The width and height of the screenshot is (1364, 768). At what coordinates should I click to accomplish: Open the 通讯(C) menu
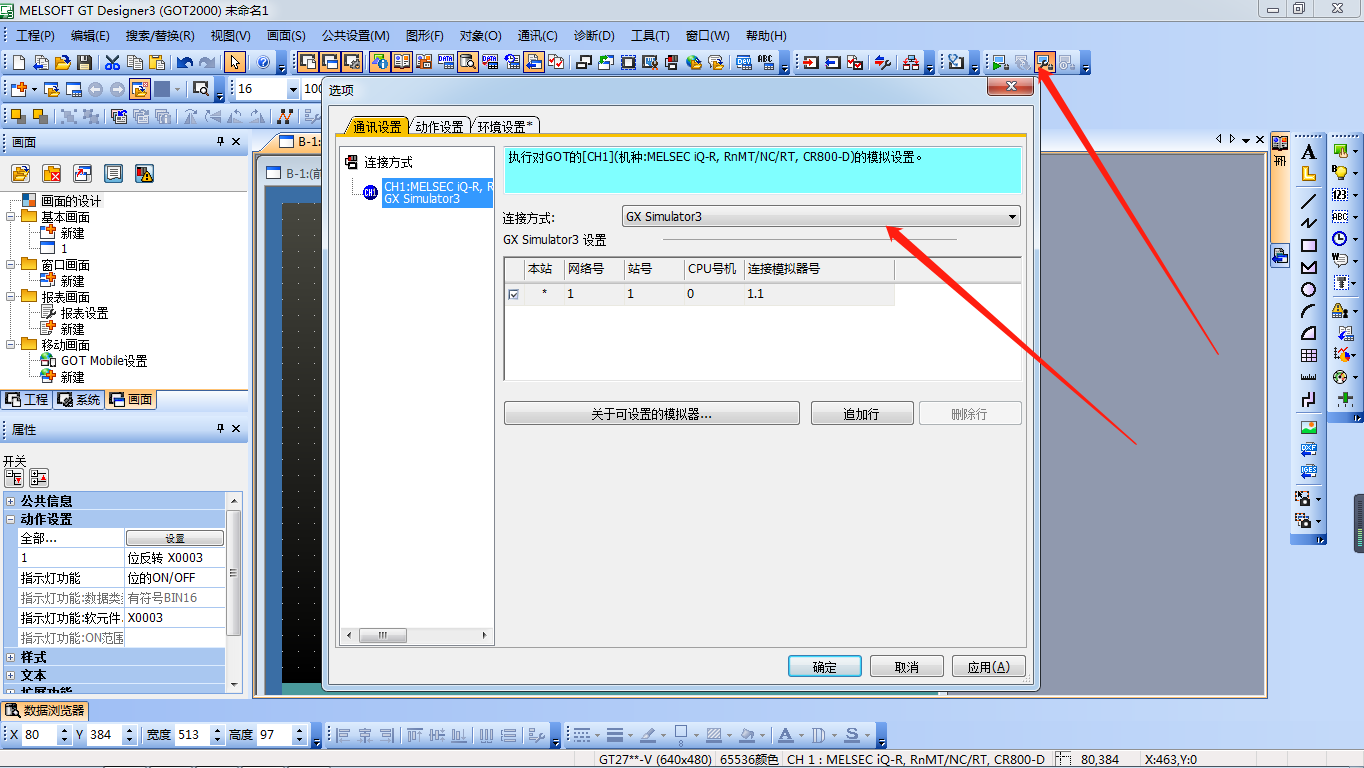[538, 35]
